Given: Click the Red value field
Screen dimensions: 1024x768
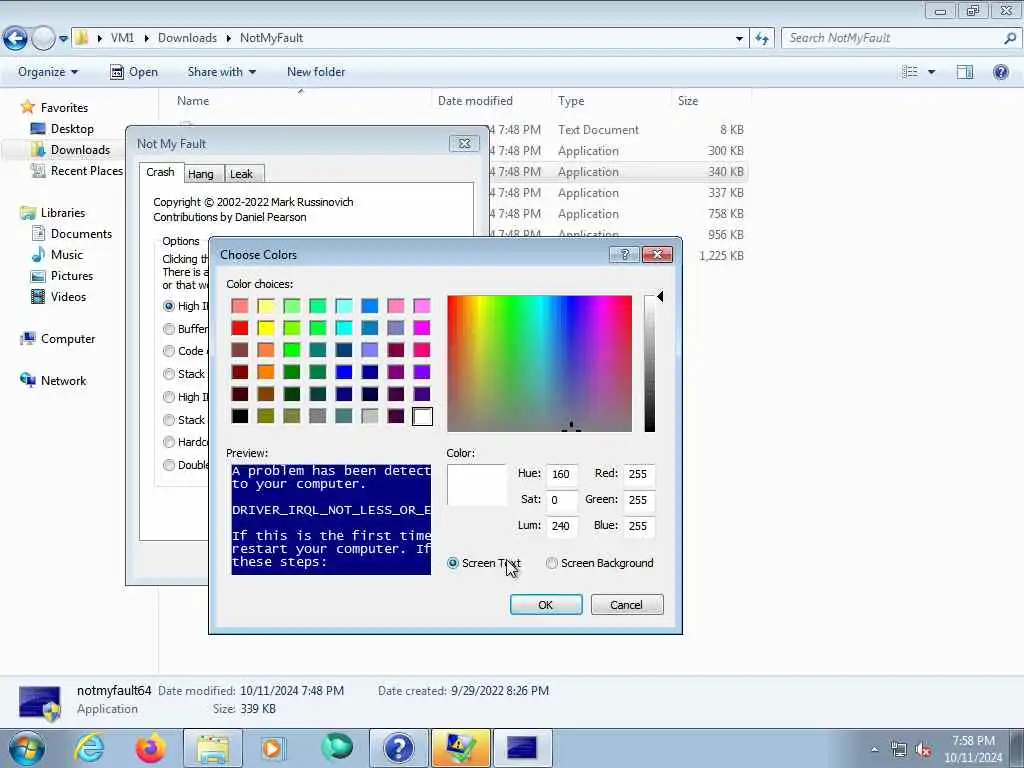Looking at the screenshot, I should click(x=639, y=474).
